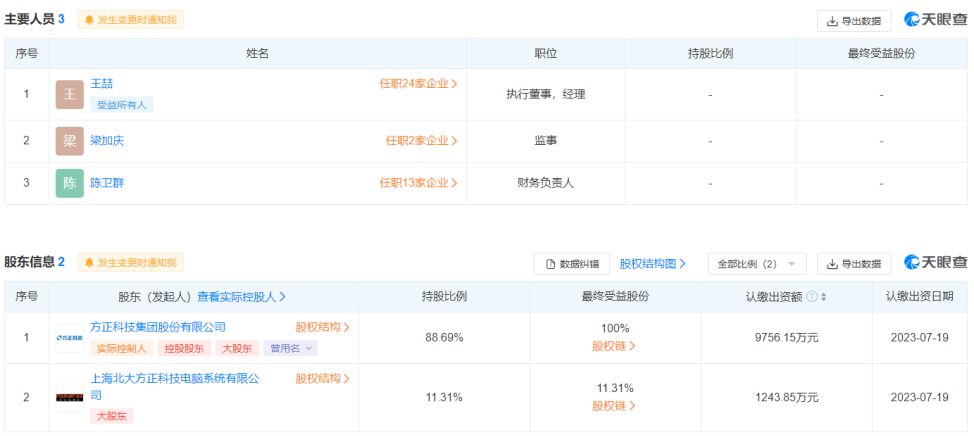Click 天眼查 logo in 主要人员 section

point(935,20)
